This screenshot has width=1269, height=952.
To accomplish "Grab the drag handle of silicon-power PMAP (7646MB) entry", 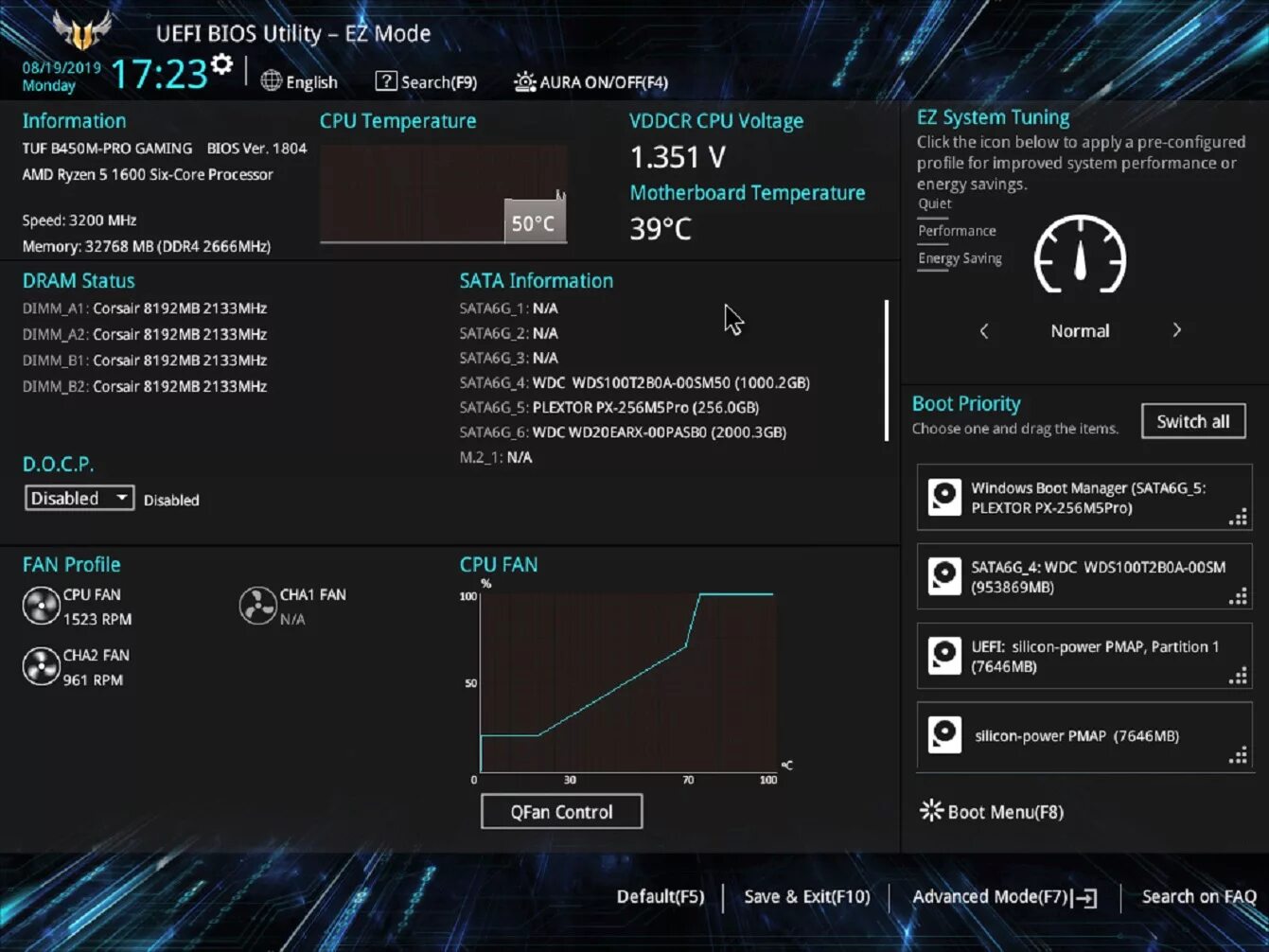I will (1238, 755).
